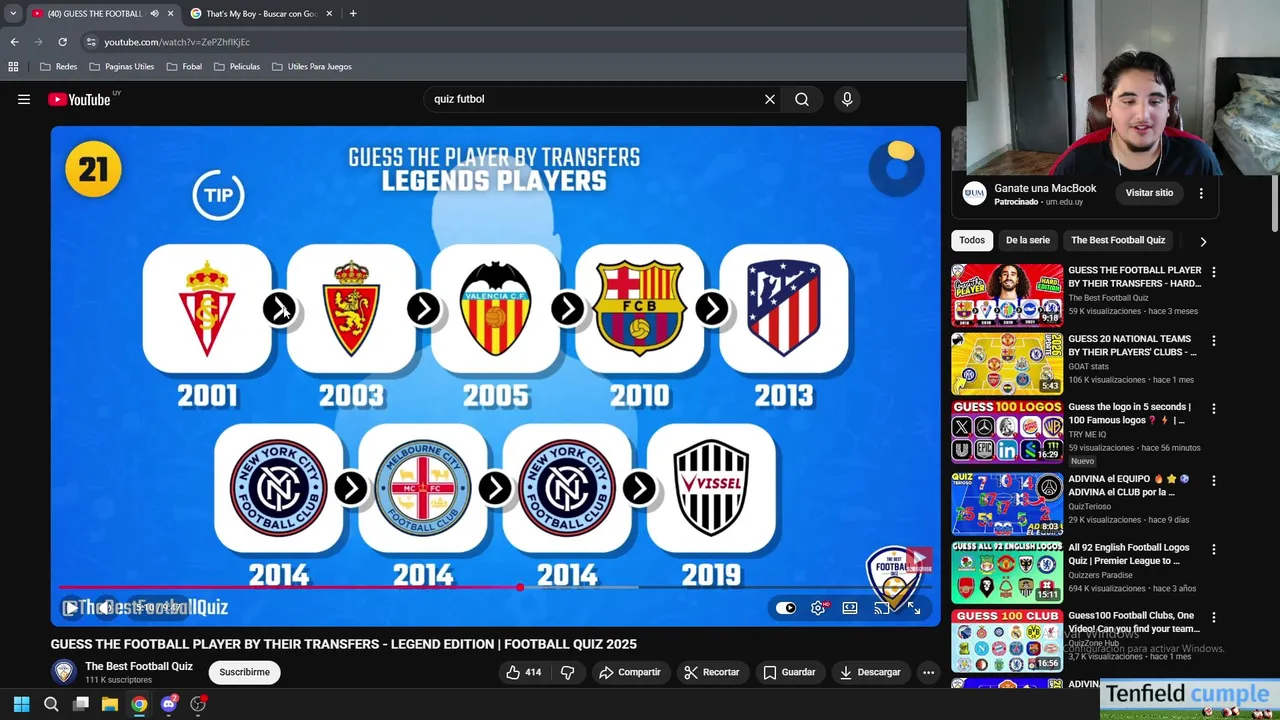The image size is (1280, 720).
Task: Open ad options three-dot menu
Action: tap(1201, 193)
